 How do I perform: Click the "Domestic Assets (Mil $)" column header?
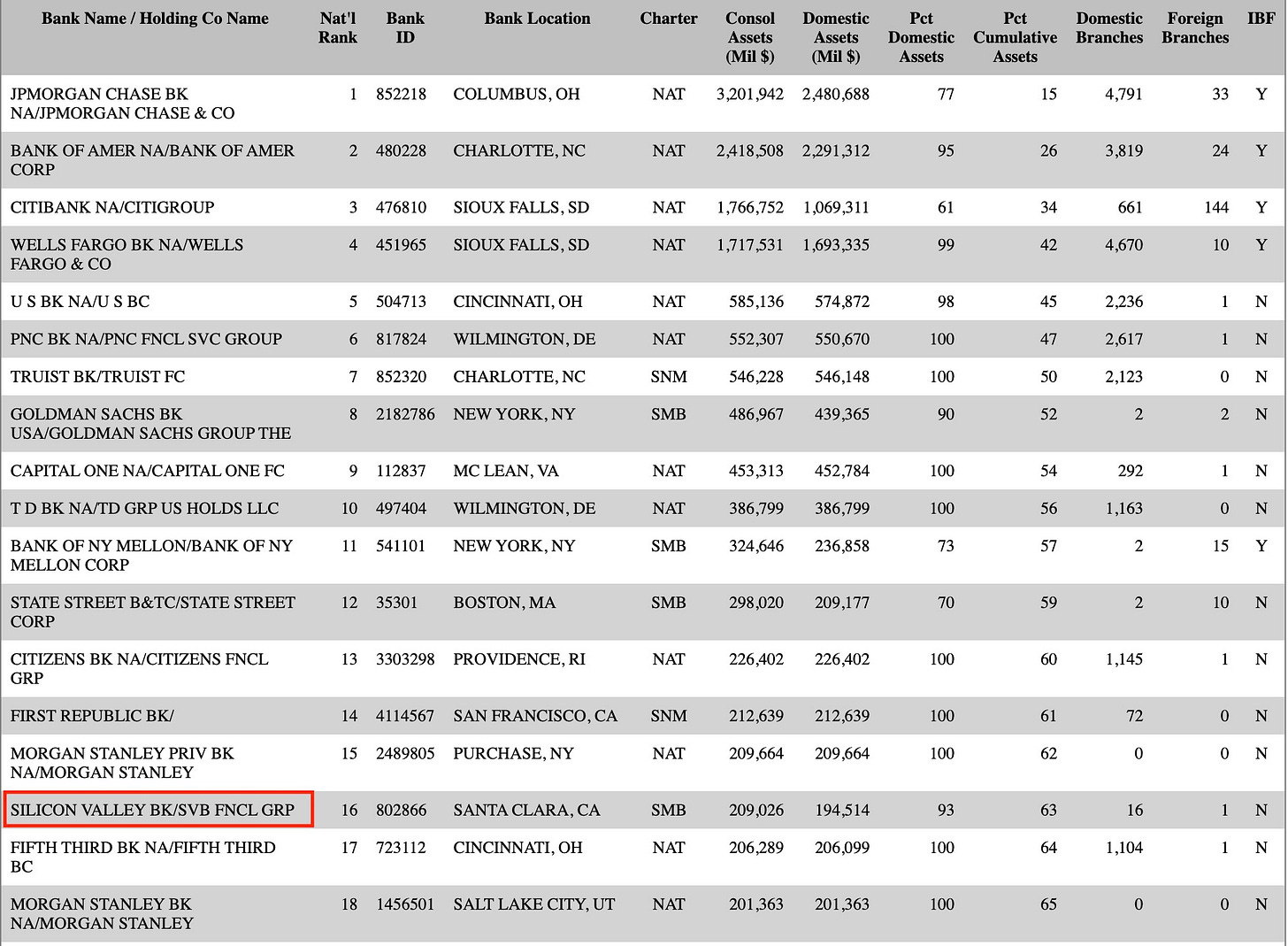(836, 37)
